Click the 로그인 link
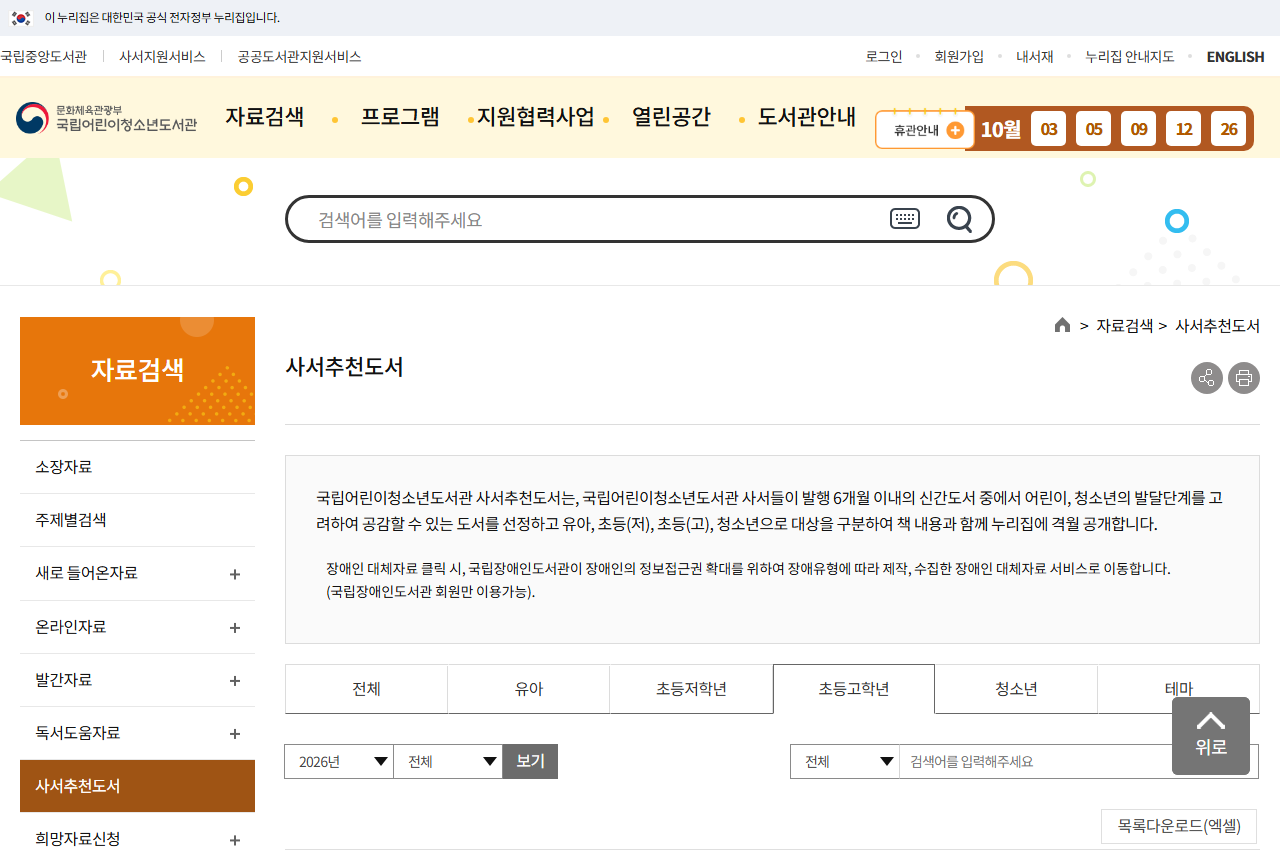Image resolution: width=1280 pixels, height=860 pixels. (x=884, y=57)
